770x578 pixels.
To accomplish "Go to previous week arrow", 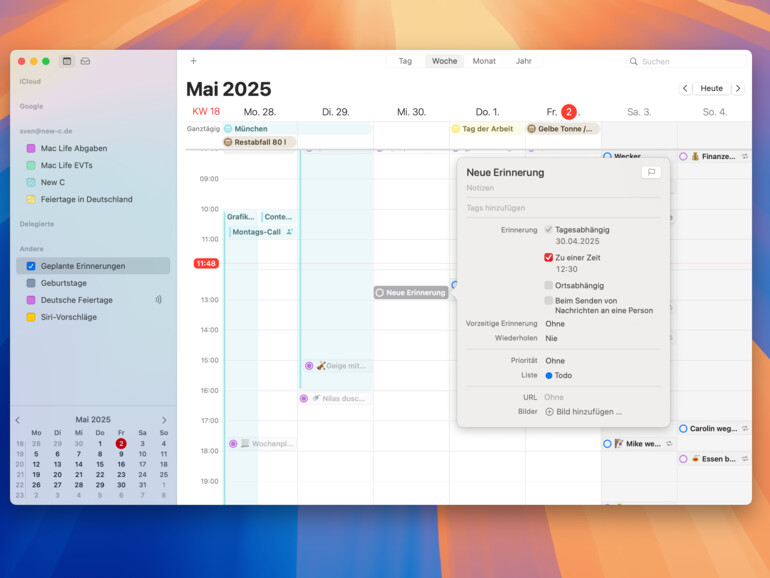I will [x=685, y=88].
